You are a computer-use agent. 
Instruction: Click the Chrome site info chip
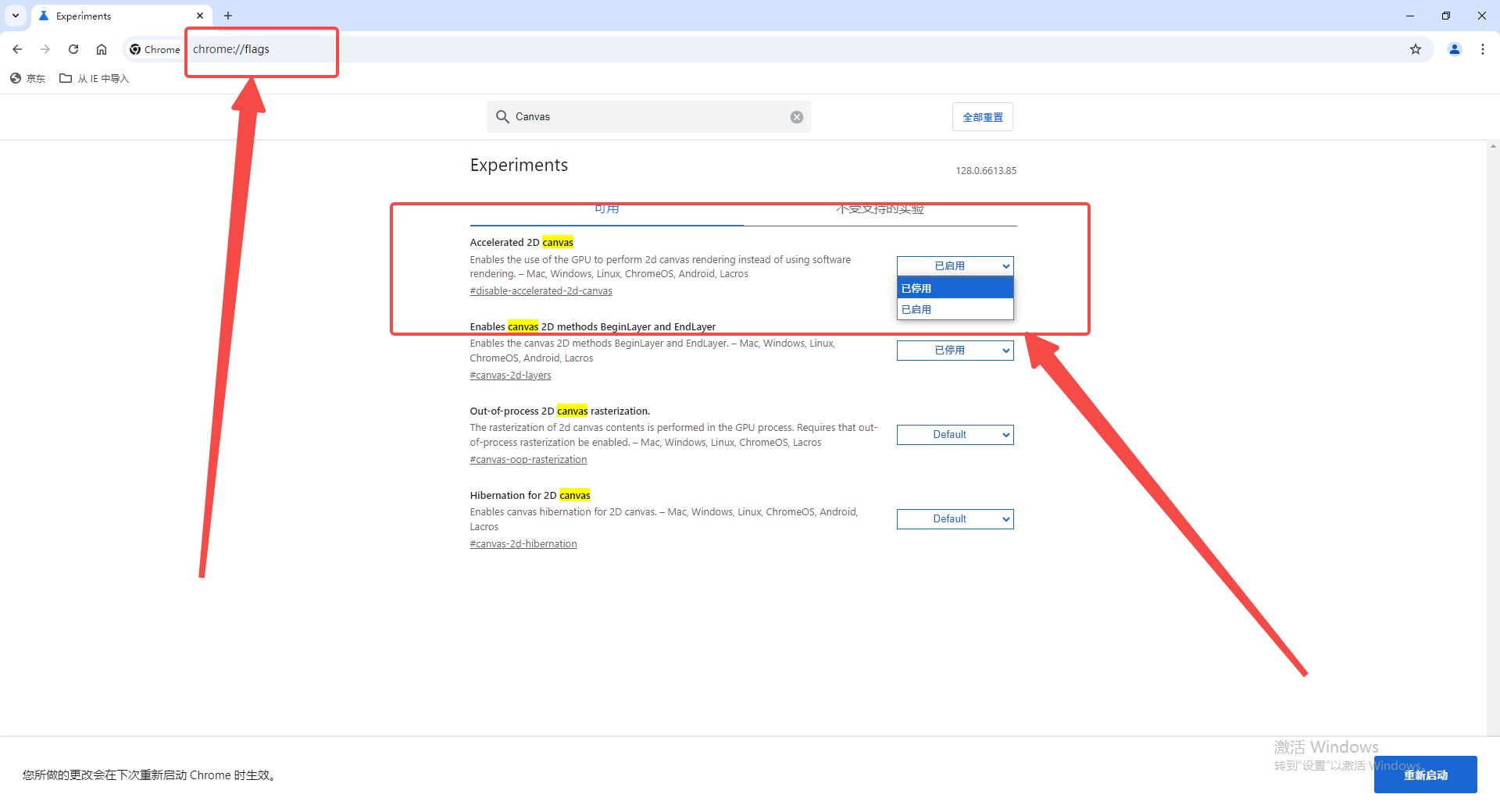pyautogui.click(x=155, y=49)
